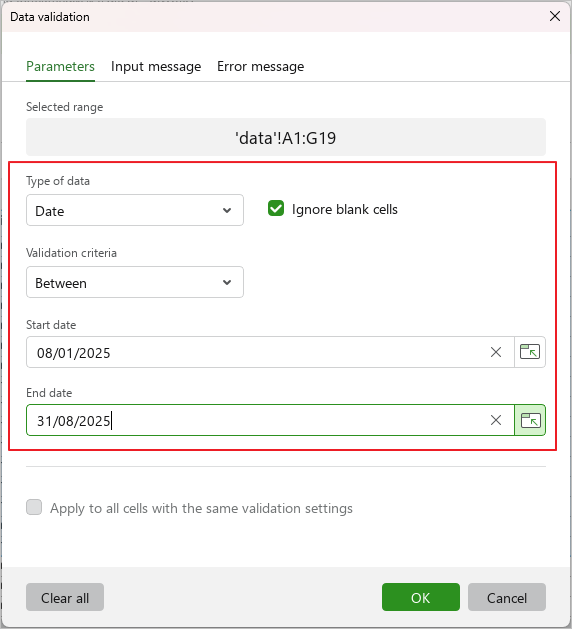Open the Validation criteria dropdown
The height and width of the screenshot is (629, 572).
[135, 282]
